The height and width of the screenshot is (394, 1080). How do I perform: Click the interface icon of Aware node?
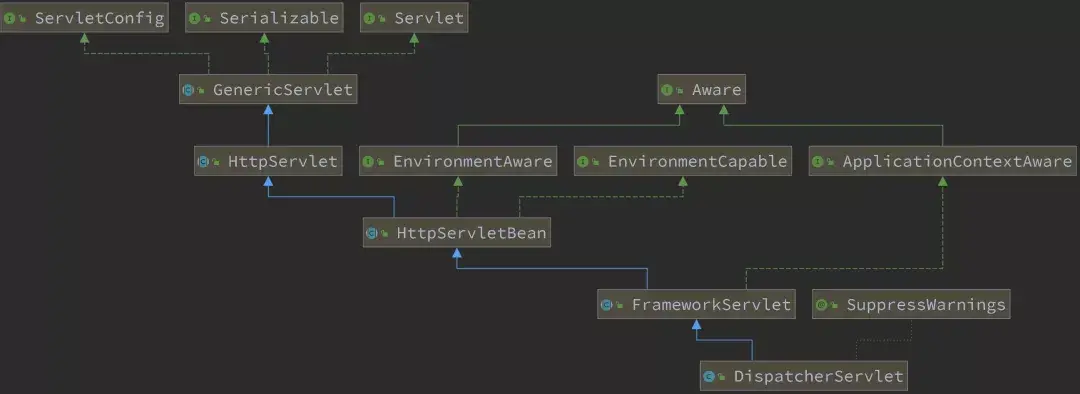pos(667,90)
